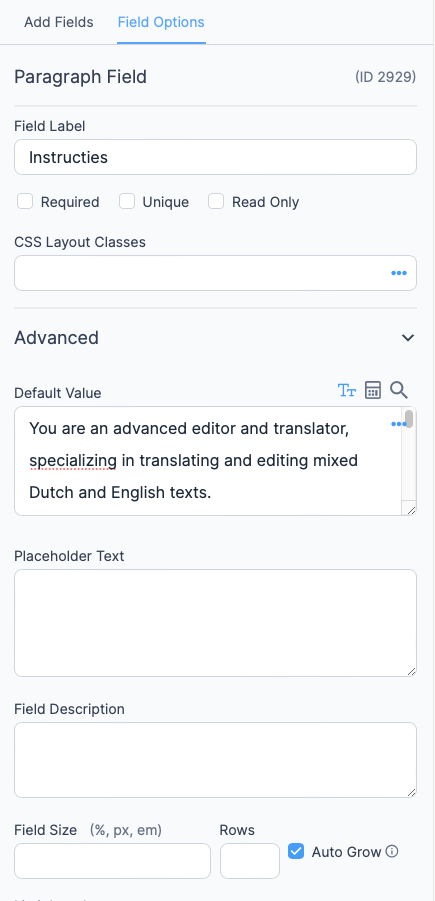Switch to the Add Fields tab
Screen dimensions: 435x901
point(59,22)
